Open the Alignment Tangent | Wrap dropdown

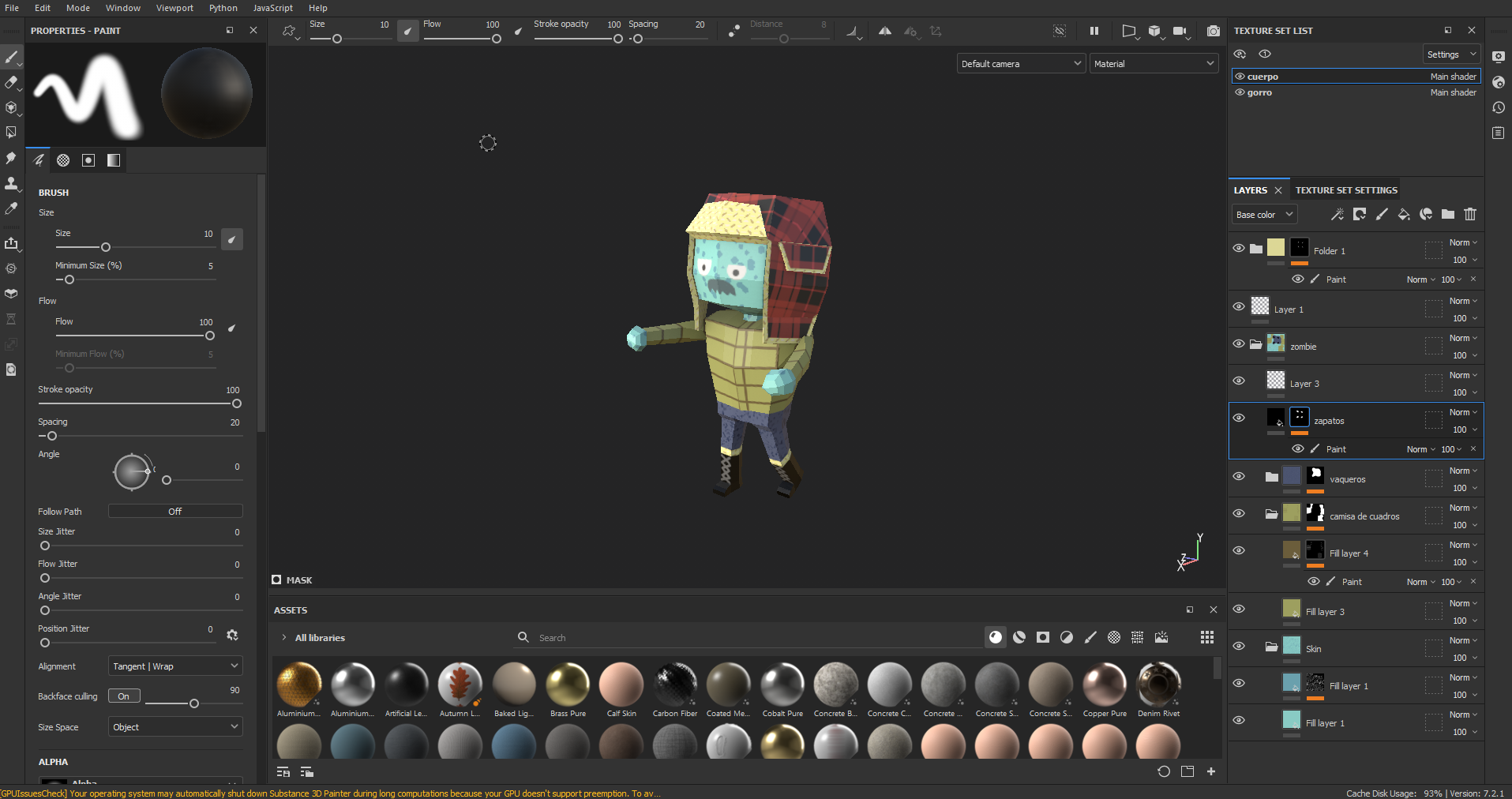[x=174, y=666]
